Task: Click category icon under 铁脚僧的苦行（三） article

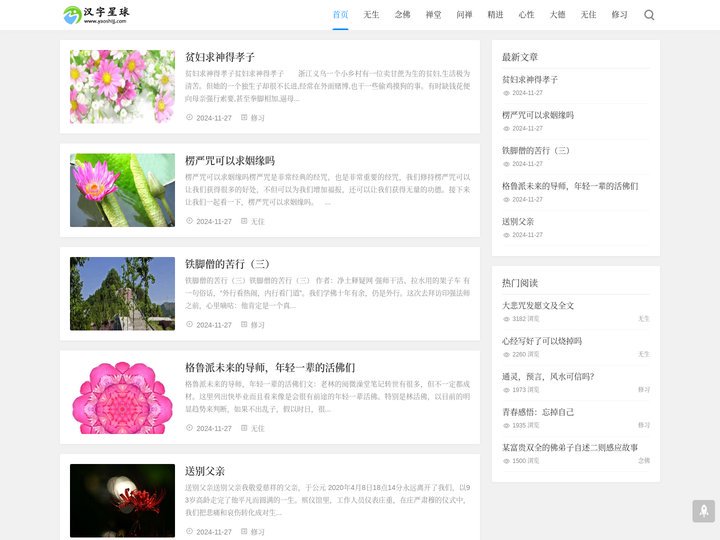Action: click(244, 324)
